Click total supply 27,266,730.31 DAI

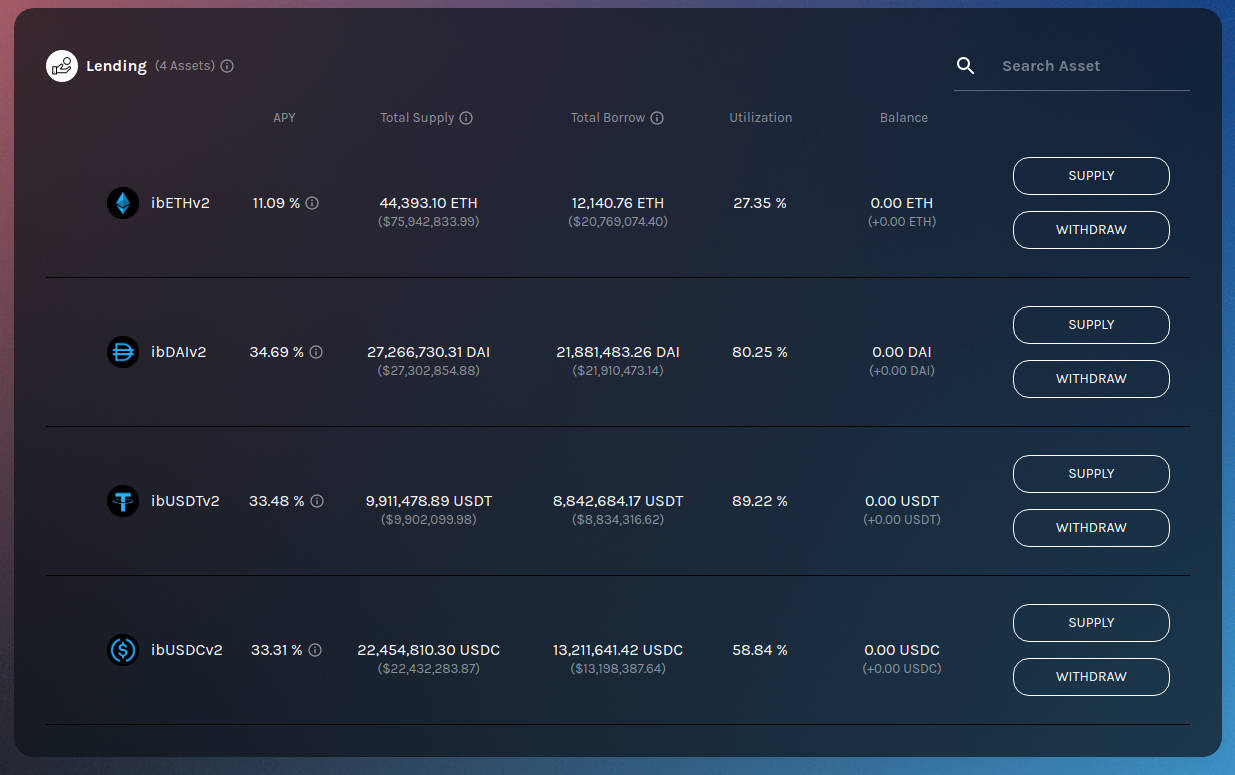pyautogui.click(x=429, y=352)
